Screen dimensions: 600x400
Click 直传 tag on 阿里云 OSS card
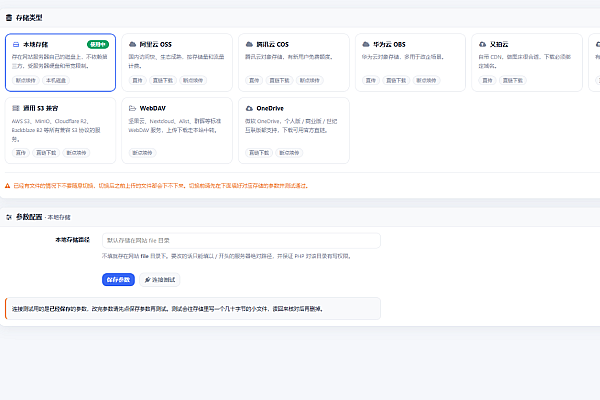point(137,80)
